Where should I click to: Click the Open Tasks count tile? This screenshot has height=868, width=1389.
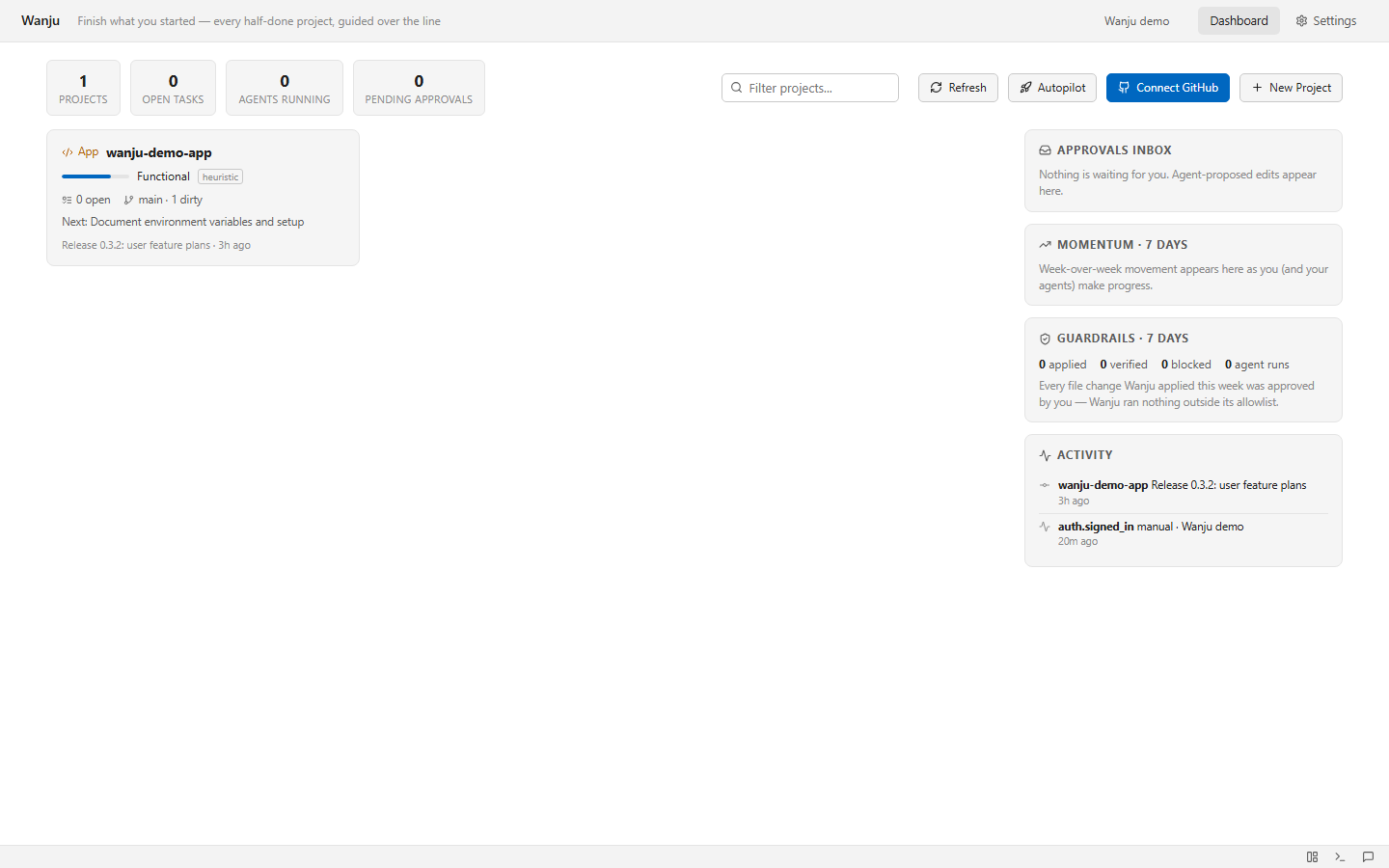[x=173, y=88]
